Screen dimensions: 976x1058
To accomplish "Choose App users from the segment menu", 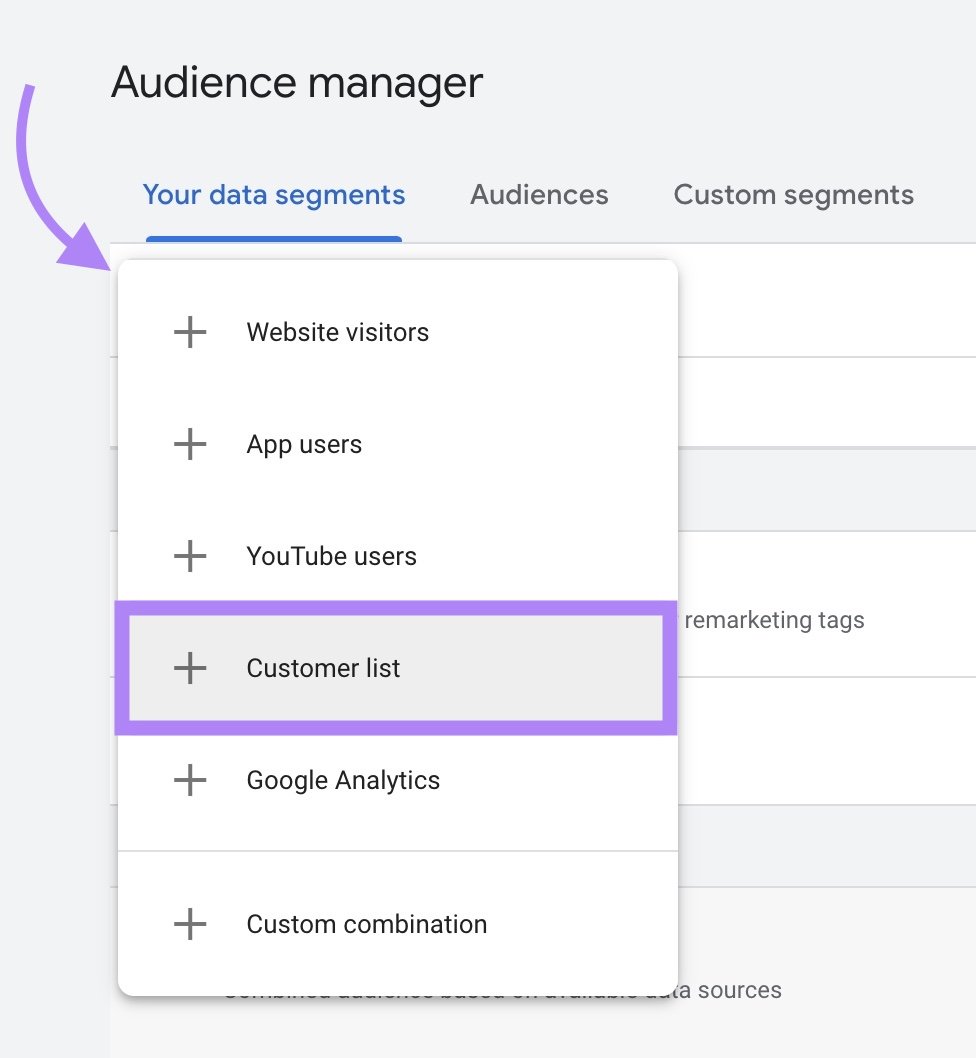I will [x=304, y=444].
